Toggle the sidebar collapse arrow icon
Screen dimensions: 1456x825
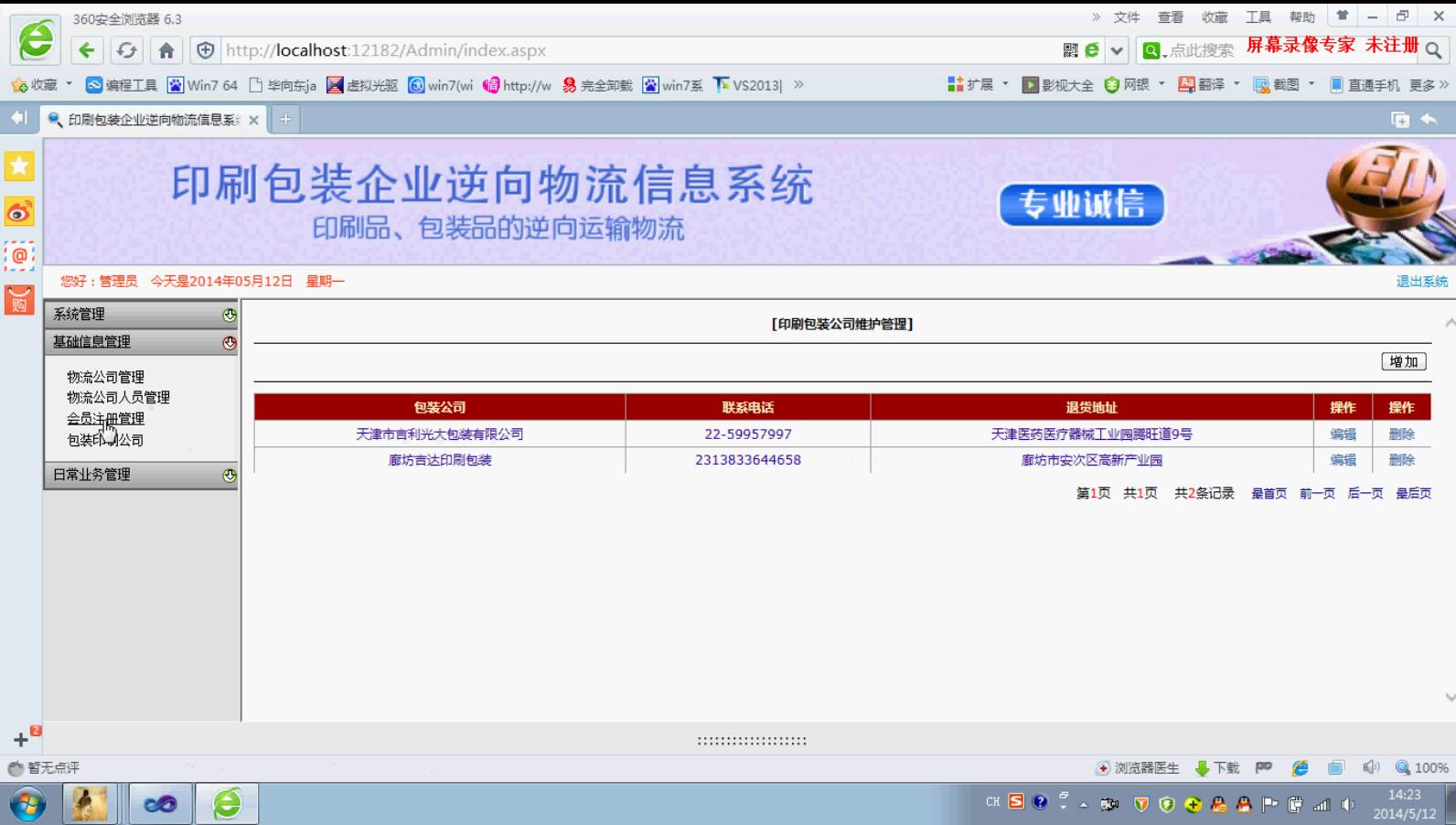pyautogui.click(x=18, y=118)
